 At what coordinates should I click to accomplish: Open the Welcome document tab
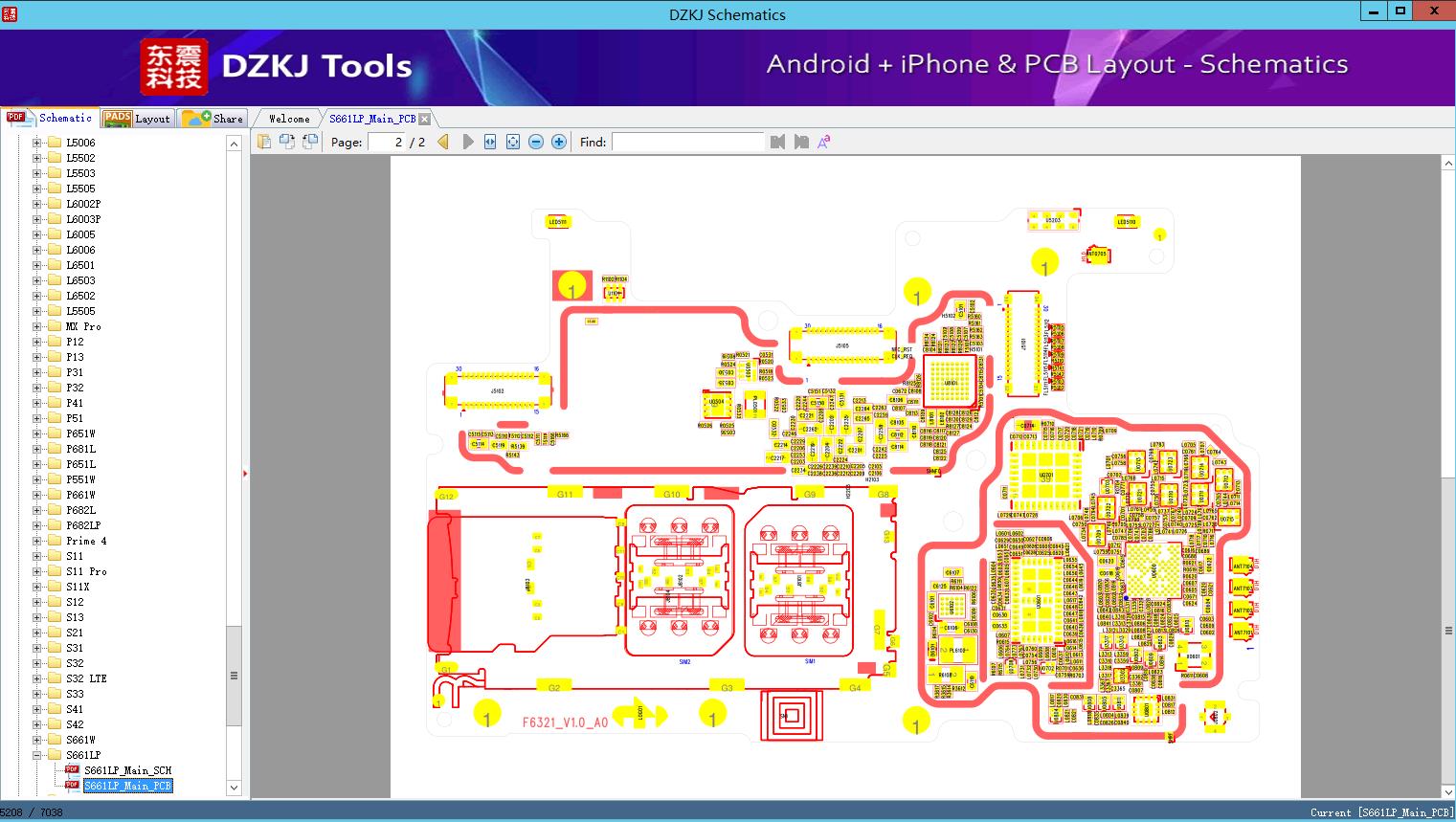289,119
